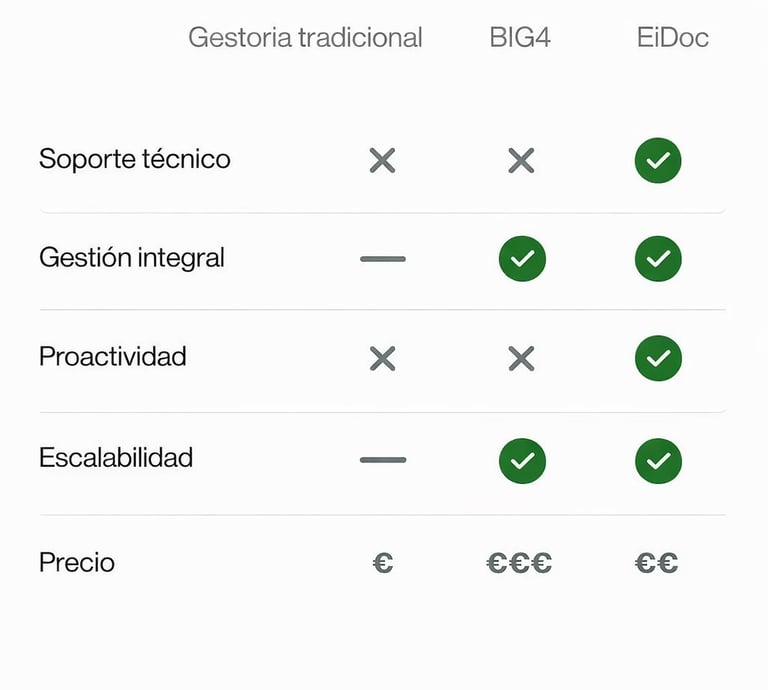Click the Escalabilidad row label
Screen dimensions: 768x690
116,459
